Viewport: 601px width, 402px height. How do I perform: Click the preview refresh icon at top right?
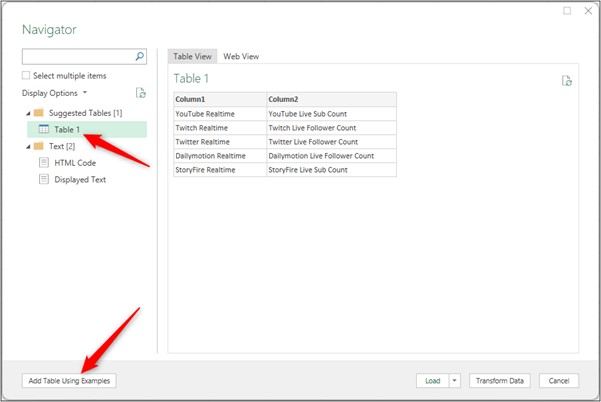(567, 81)
